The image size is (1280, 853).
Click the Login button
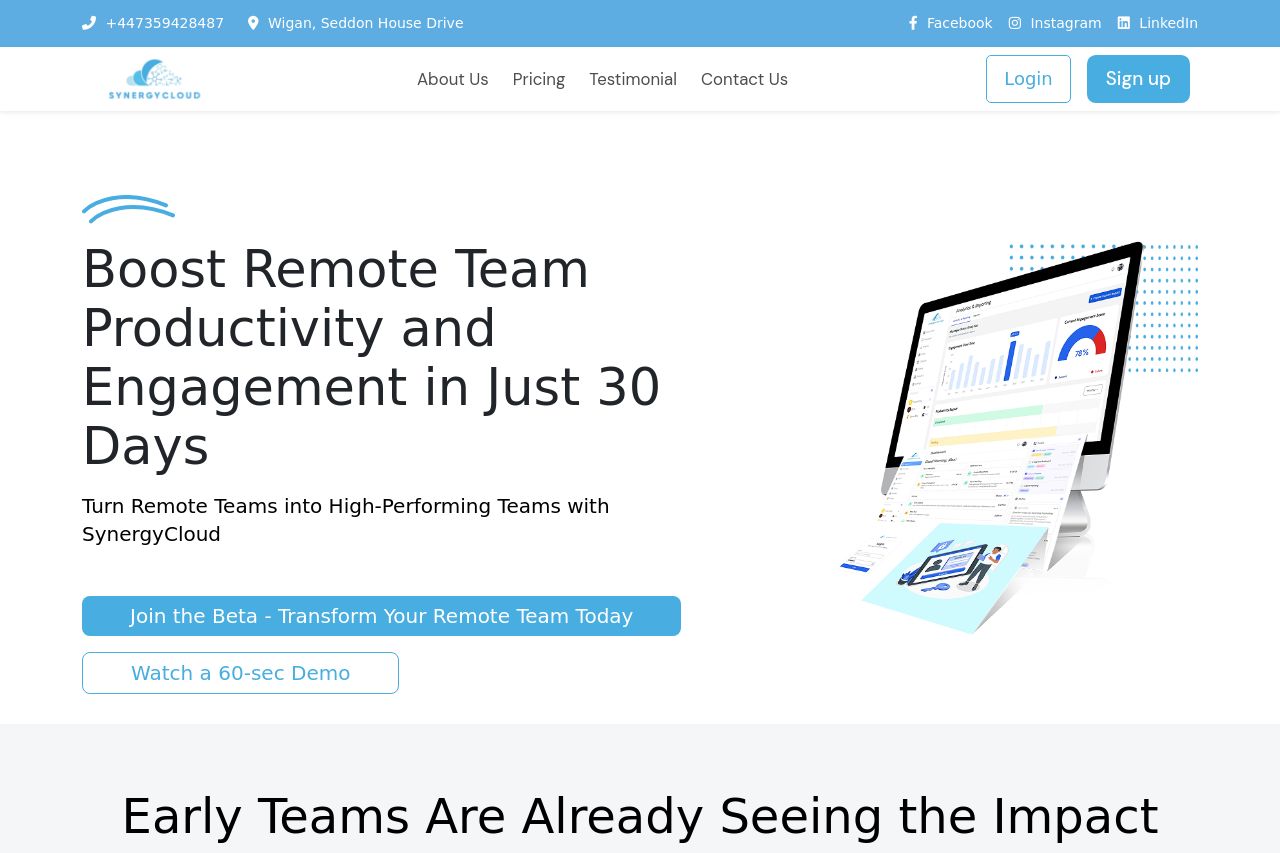1028,79
